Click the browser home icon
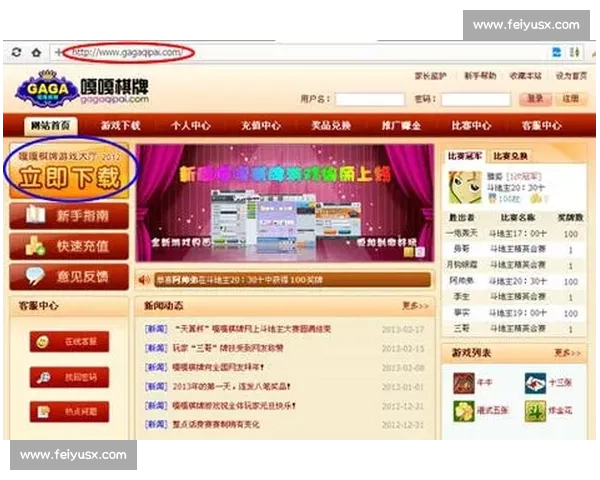 coord(36,52)
